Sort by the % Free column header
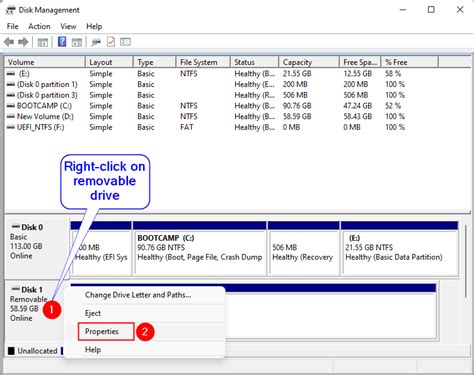 coord(410,62)
